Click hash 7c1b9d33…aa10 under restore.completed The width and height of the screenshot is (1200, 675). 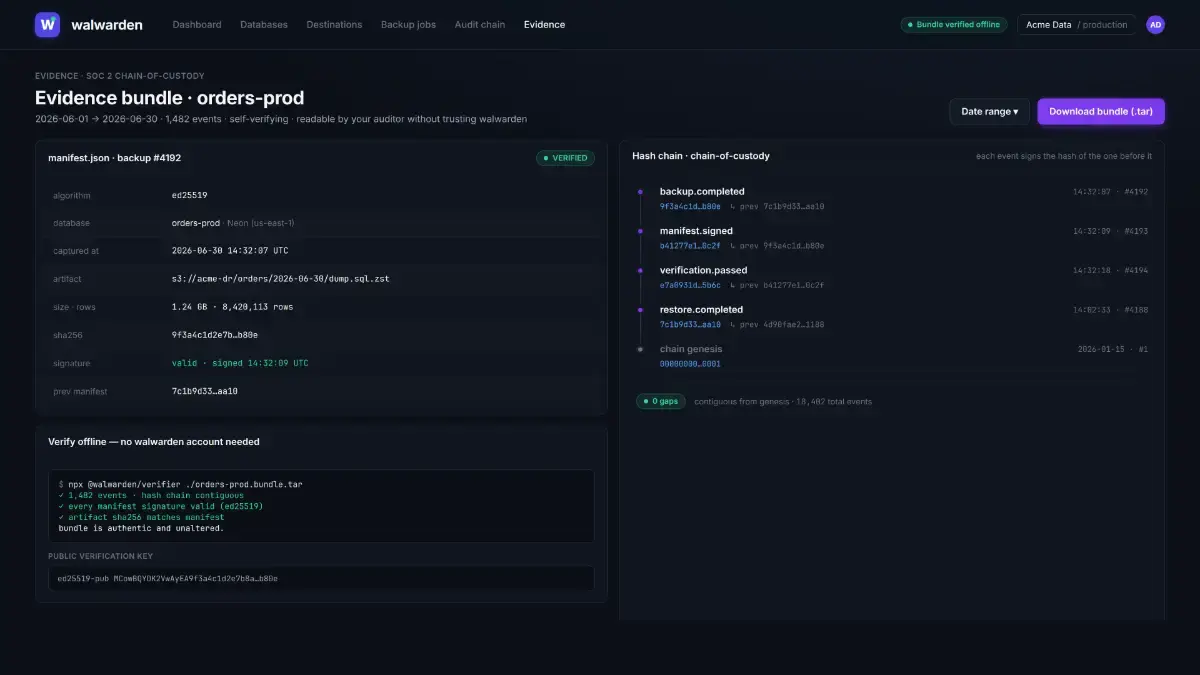pos(690,325)
